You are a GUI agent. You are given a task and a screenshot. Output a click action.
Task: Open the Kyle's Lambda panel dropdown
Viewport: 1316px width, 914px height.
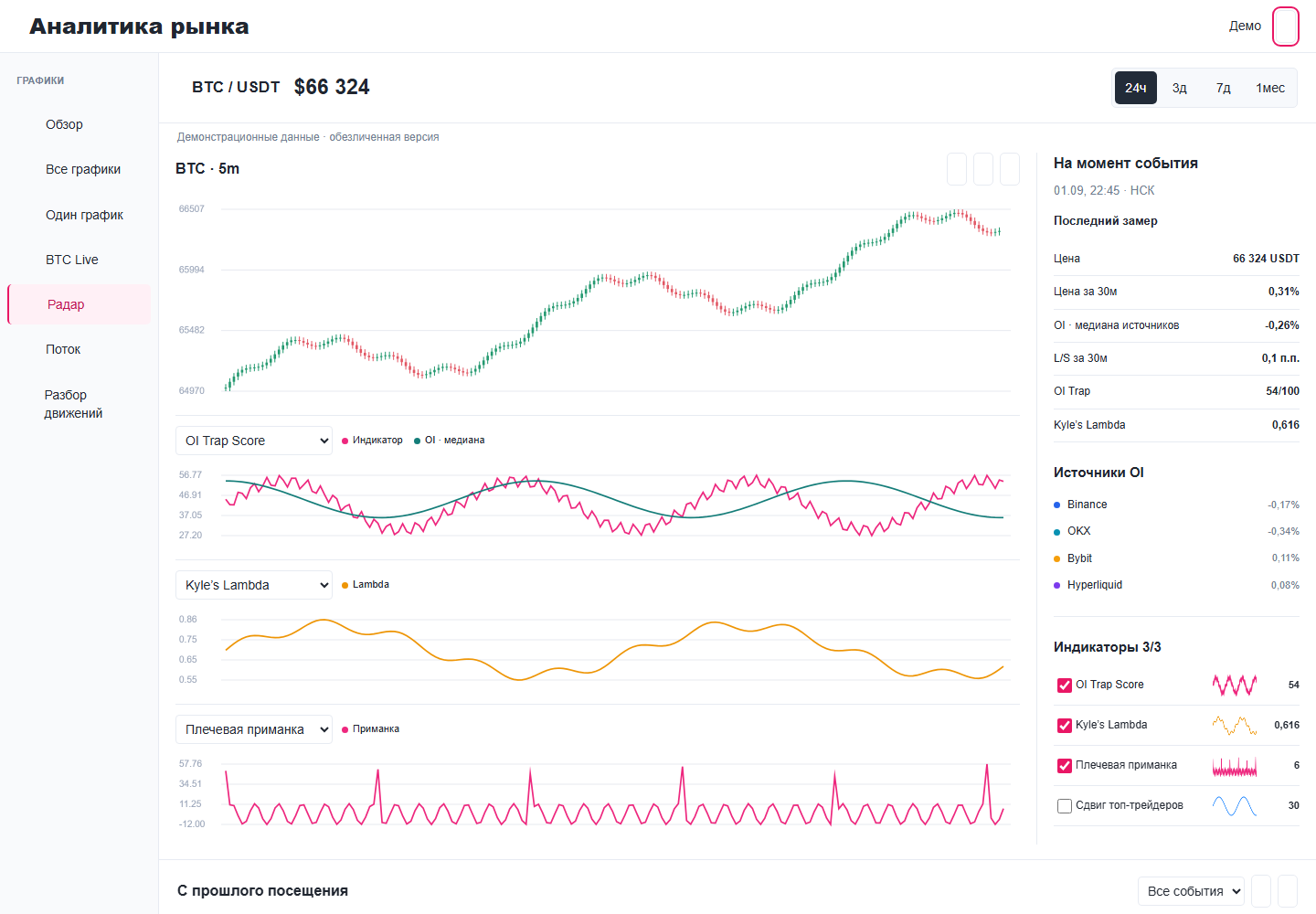(x=254, y=585)
